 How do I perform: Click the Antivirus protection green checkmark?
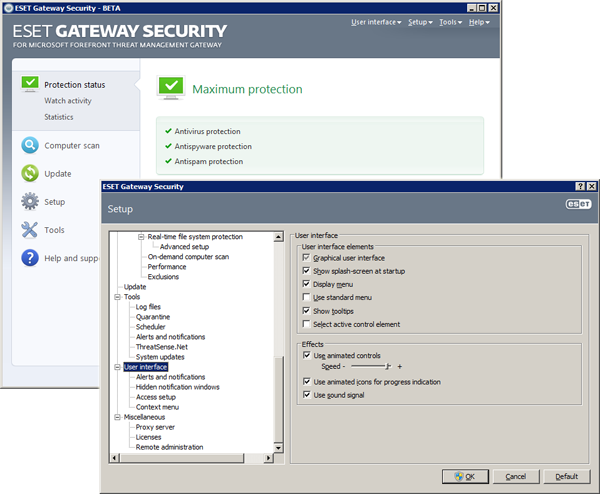coord(168,131)
